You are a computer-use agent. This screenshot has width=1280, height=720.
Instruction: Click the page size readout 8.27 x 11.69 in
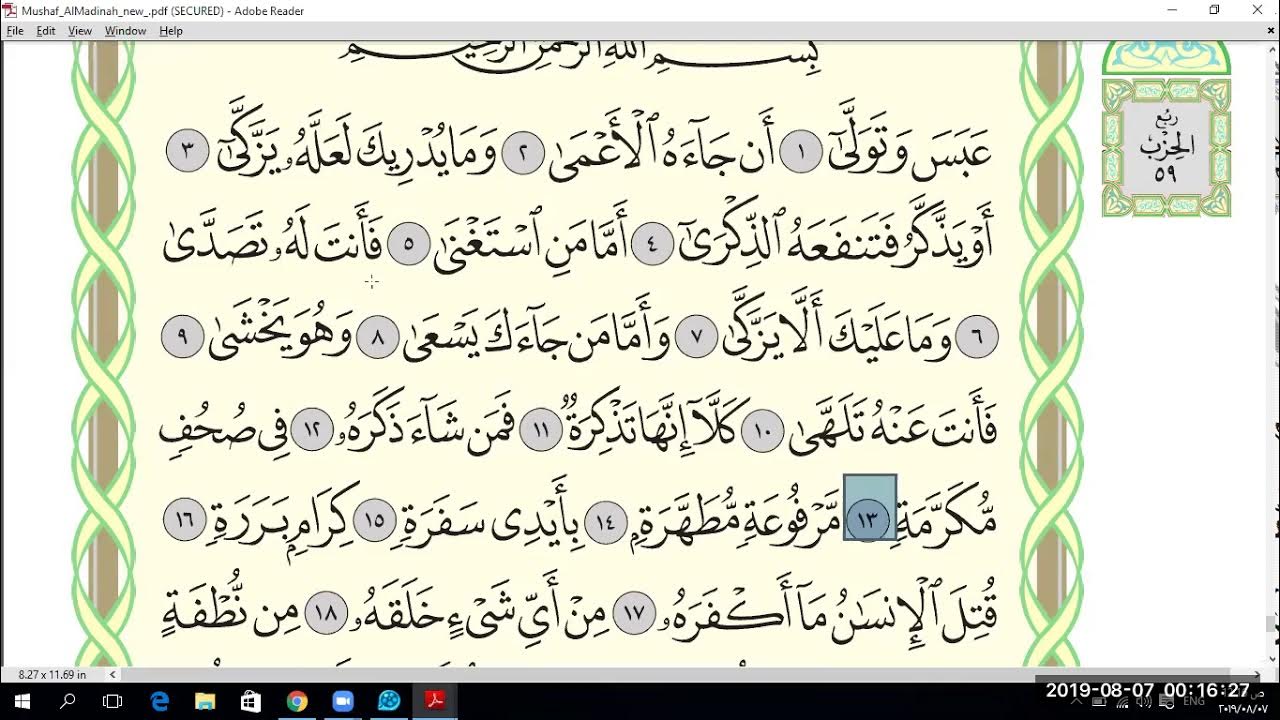tap(52, 675)
